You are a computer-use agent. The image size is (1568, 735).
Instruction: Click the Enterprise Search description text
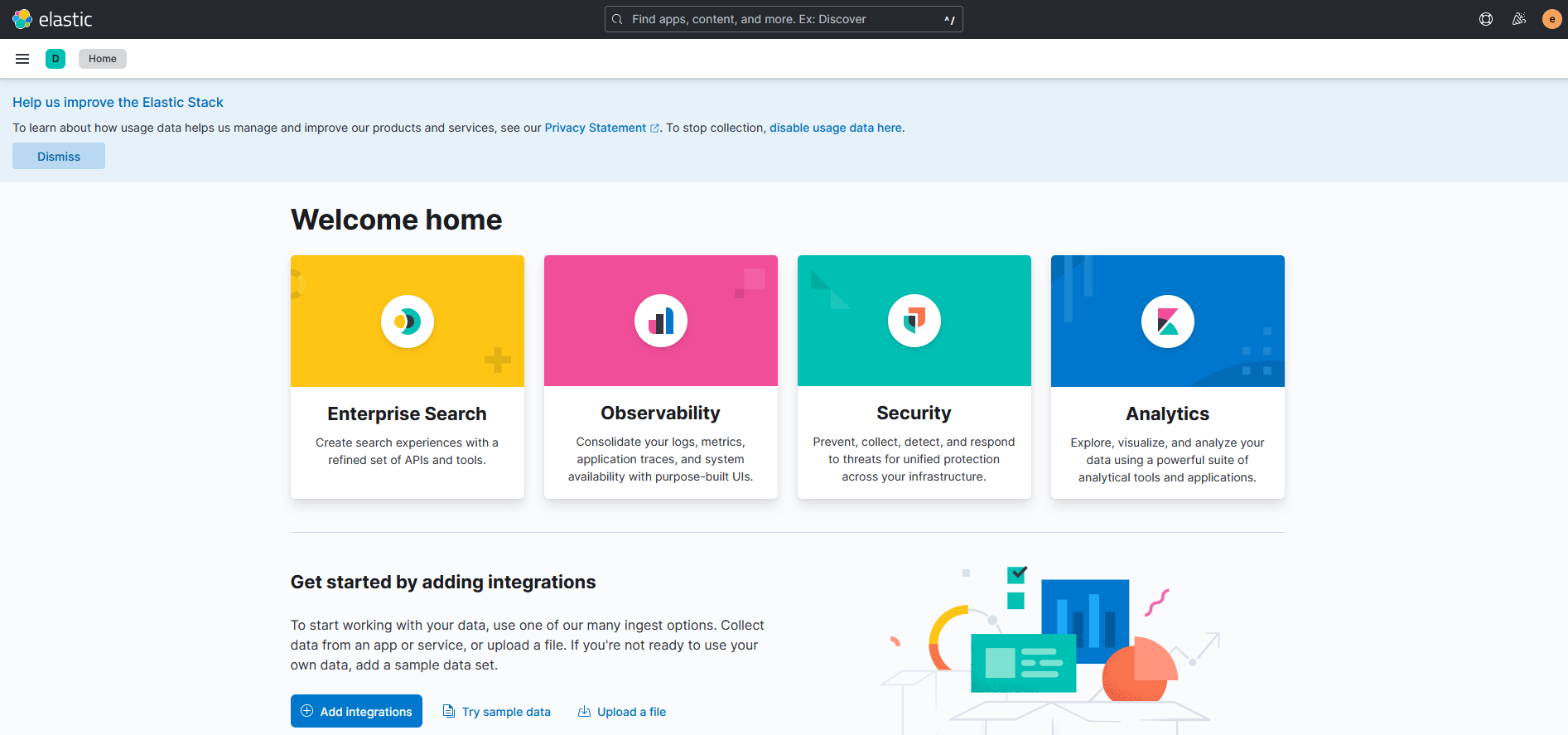pos(408,452)
